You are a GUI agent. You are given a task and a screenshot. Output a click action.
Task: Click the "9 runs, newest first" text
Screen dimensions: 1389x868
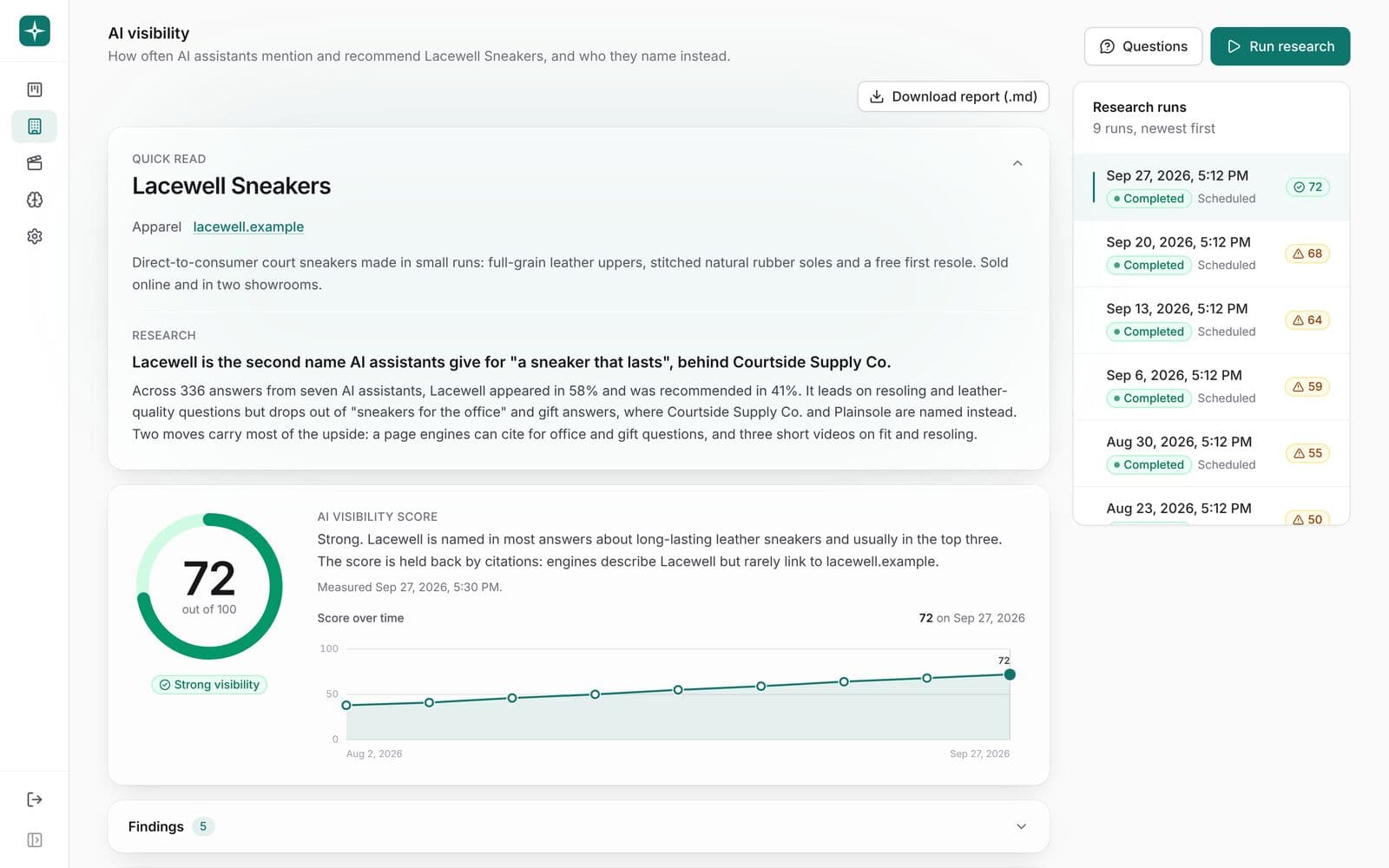point(1154,128)
